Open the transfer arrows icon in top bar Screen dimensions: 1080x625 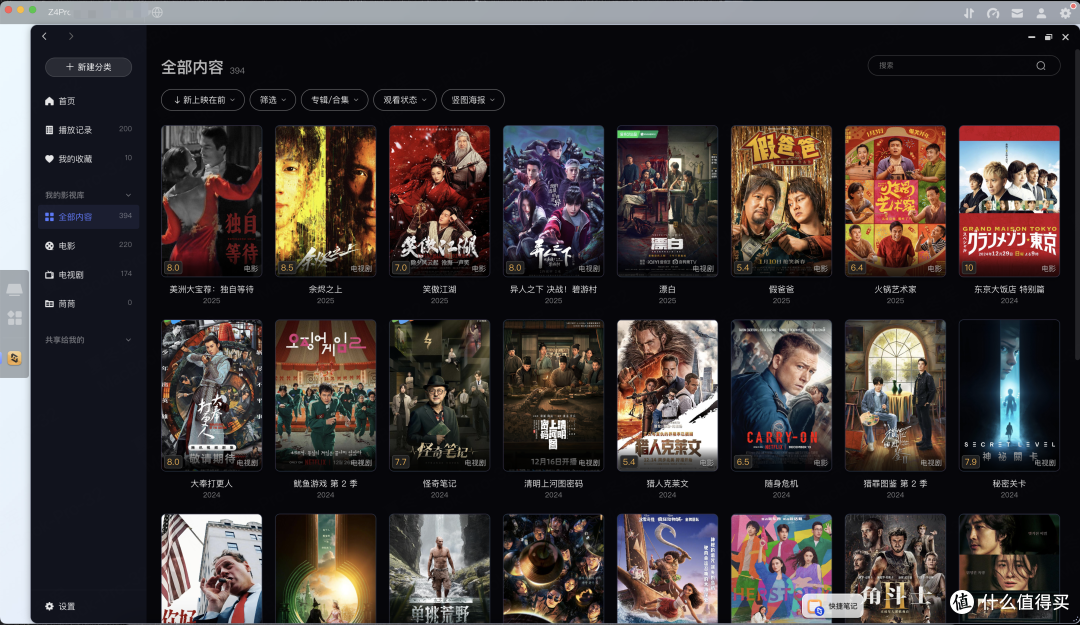[x=968, y=13]
